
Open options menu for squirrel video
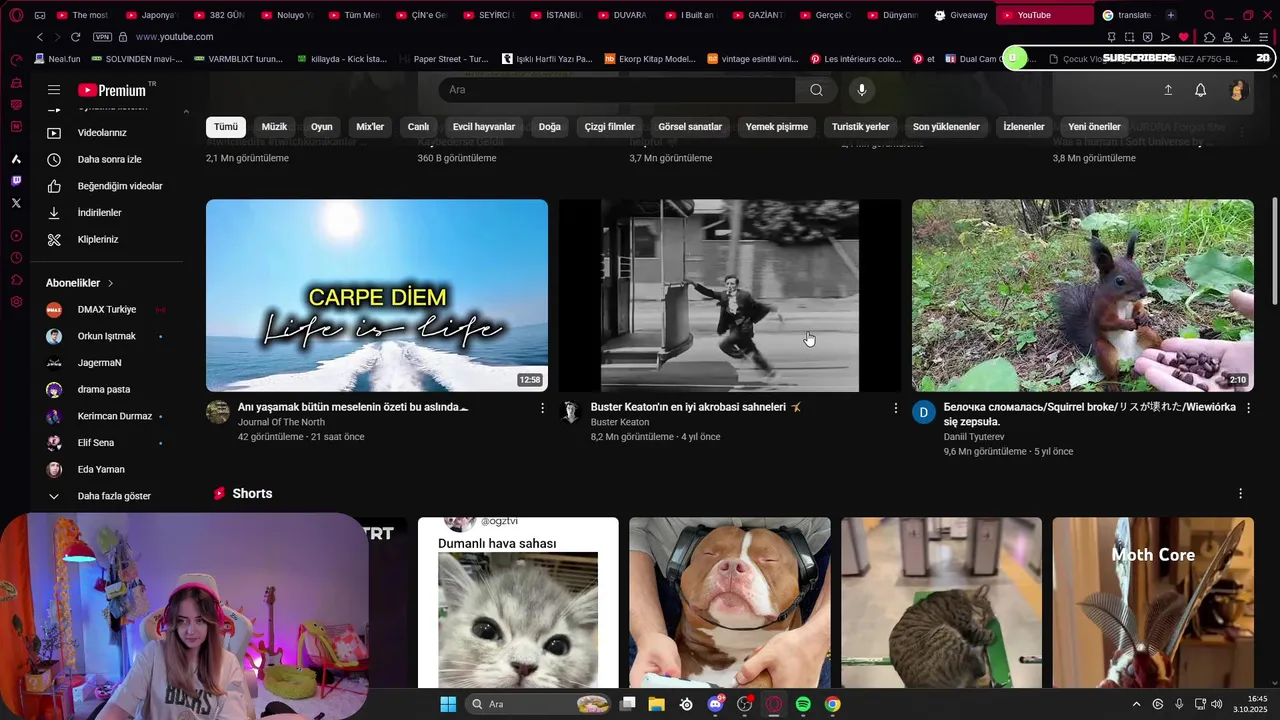click(x=1248, y=408)
